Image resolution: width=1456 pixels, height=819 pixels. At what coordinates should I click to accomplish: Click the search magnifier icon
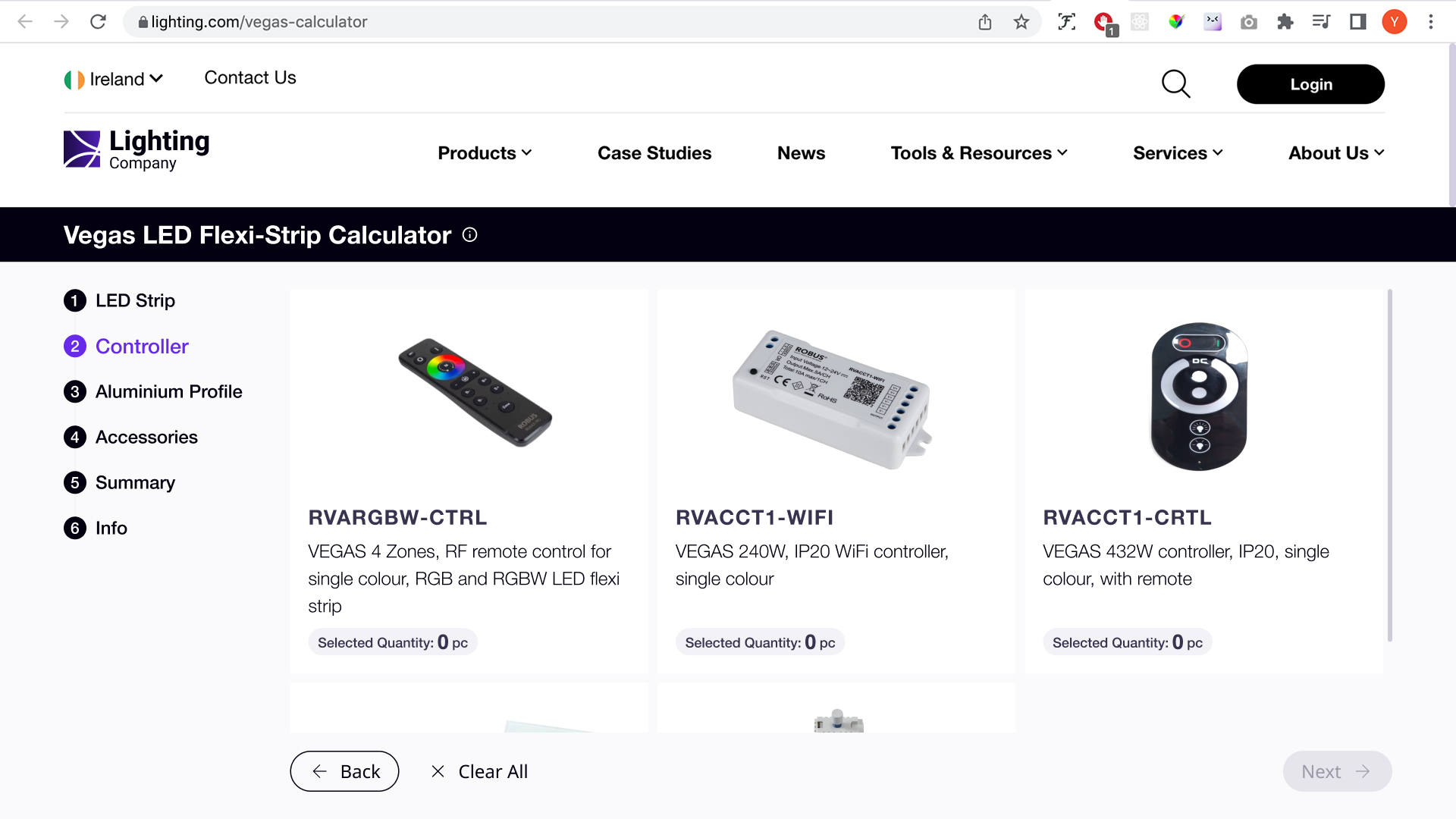[1175, 84]
